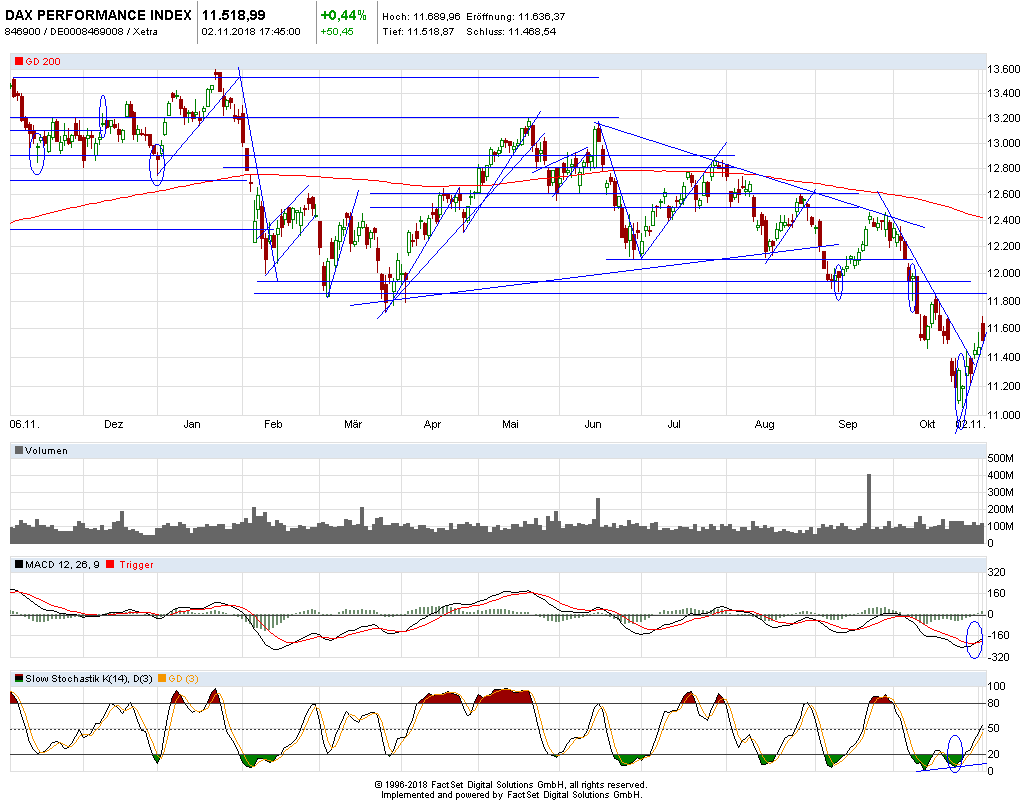Click the Slow Stochastik legend swatch
The width and height of the screenshot is (1024, 800).
[x=19, y=679]
